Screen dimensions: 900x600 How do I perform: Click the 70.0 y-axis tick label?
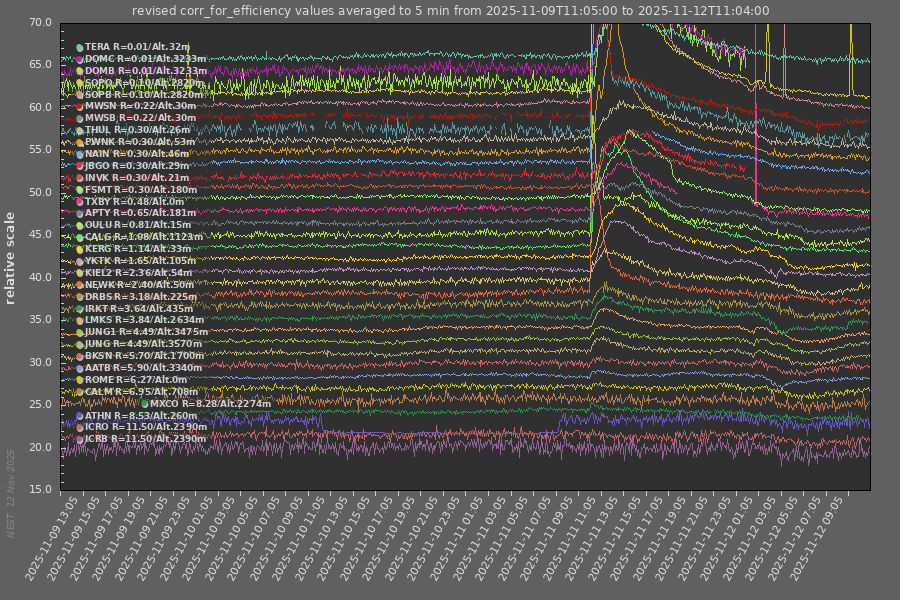coord(41,22)
